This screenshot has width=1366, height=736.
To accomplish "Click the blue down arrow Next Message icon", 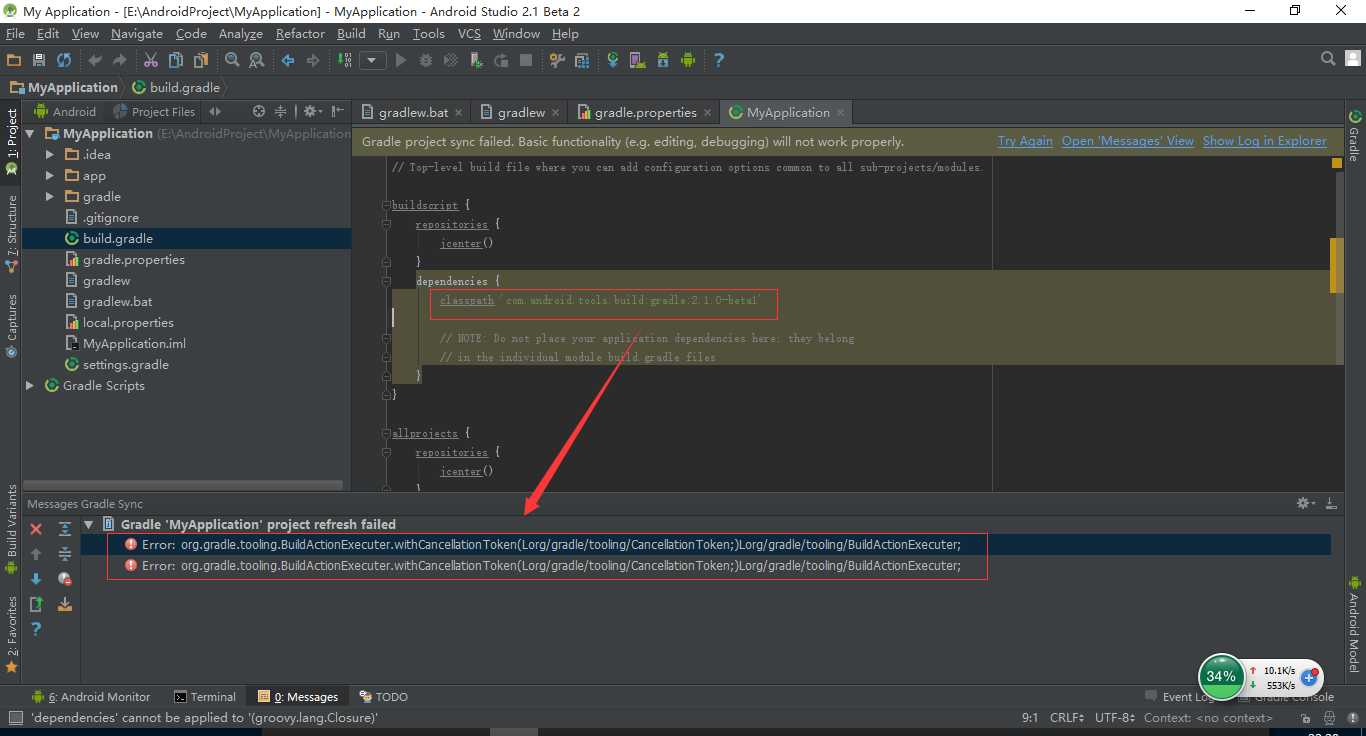I will [36, 579].
